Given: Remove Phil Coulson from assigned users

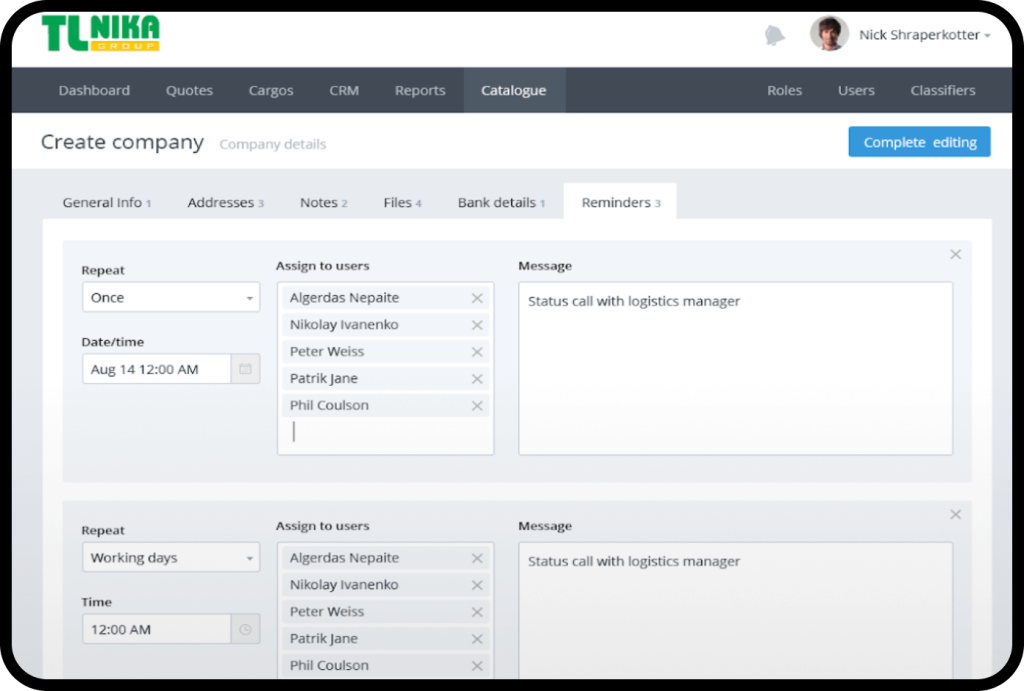Looking at the screenshot, I should coord(479,405).
